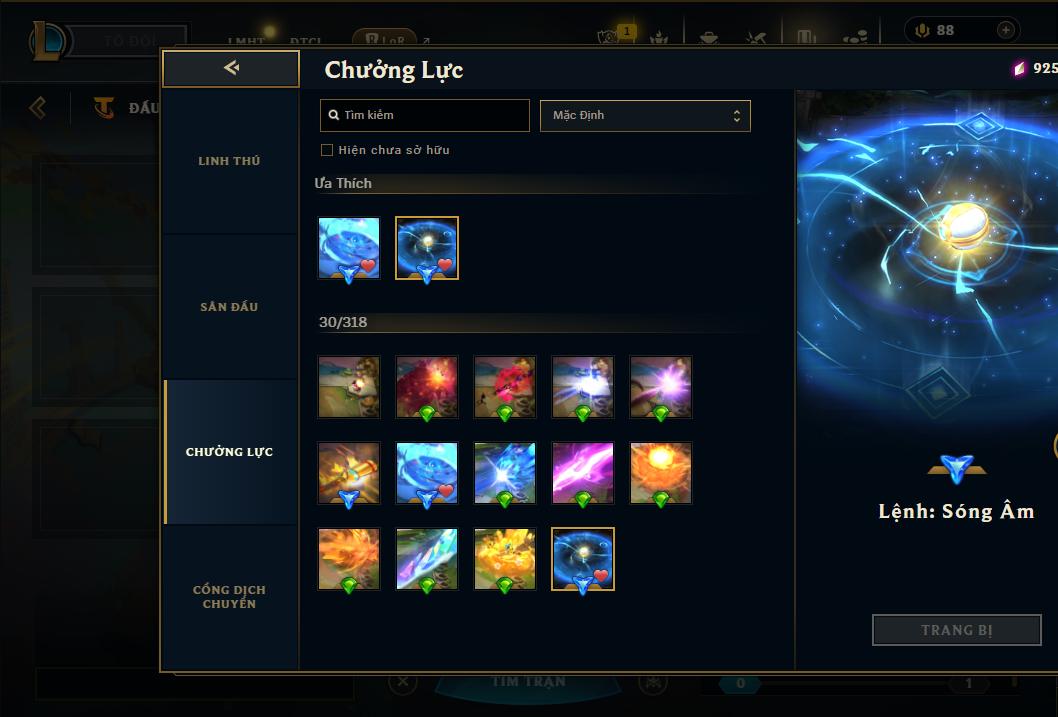Screen dimensions: 1058x717
Task: Click the Tìm kiếm search field
Action: coord(424,115)
